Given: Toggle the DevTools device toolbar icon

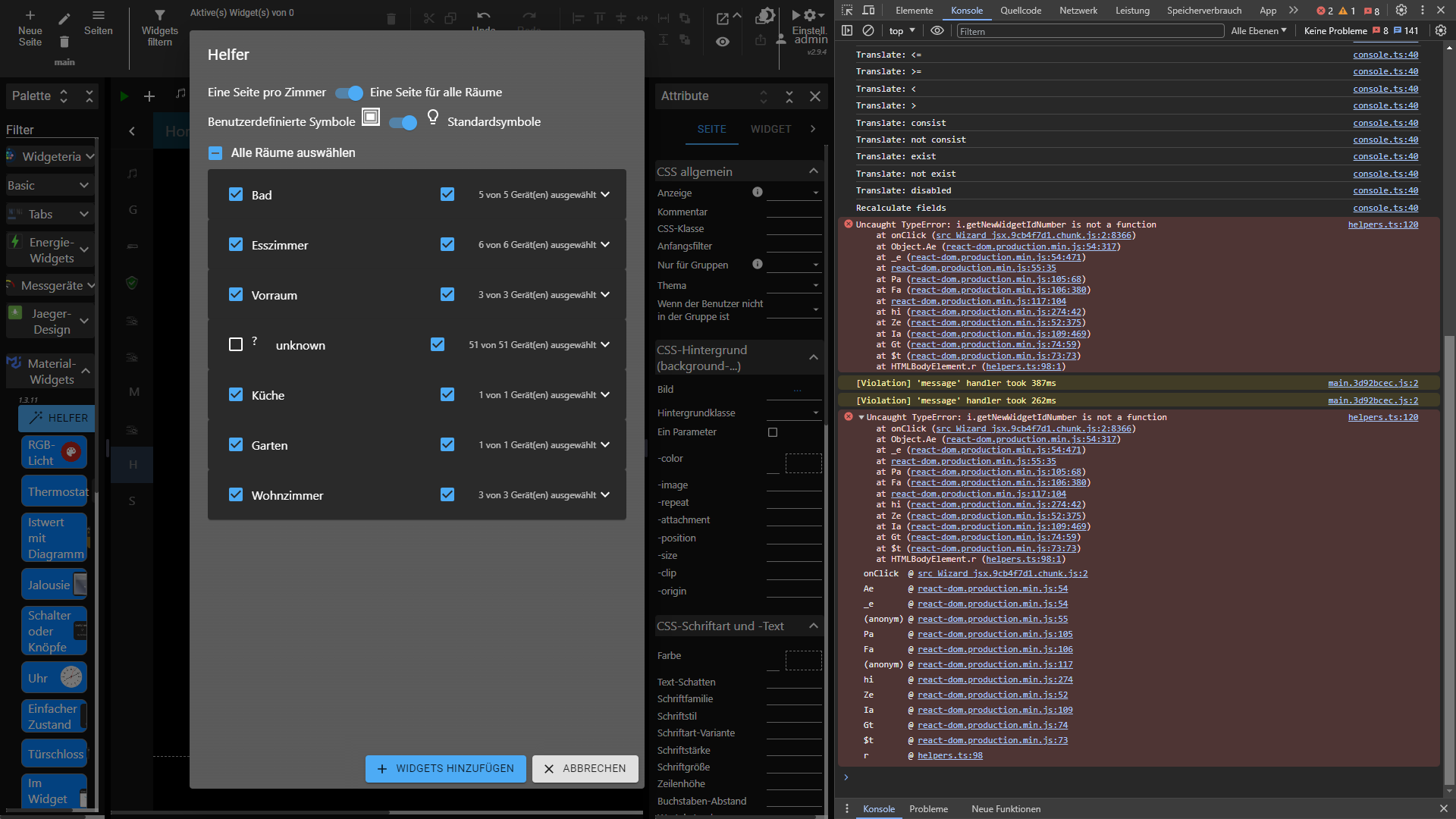Looking at the screenshot, I should [869, 11].
